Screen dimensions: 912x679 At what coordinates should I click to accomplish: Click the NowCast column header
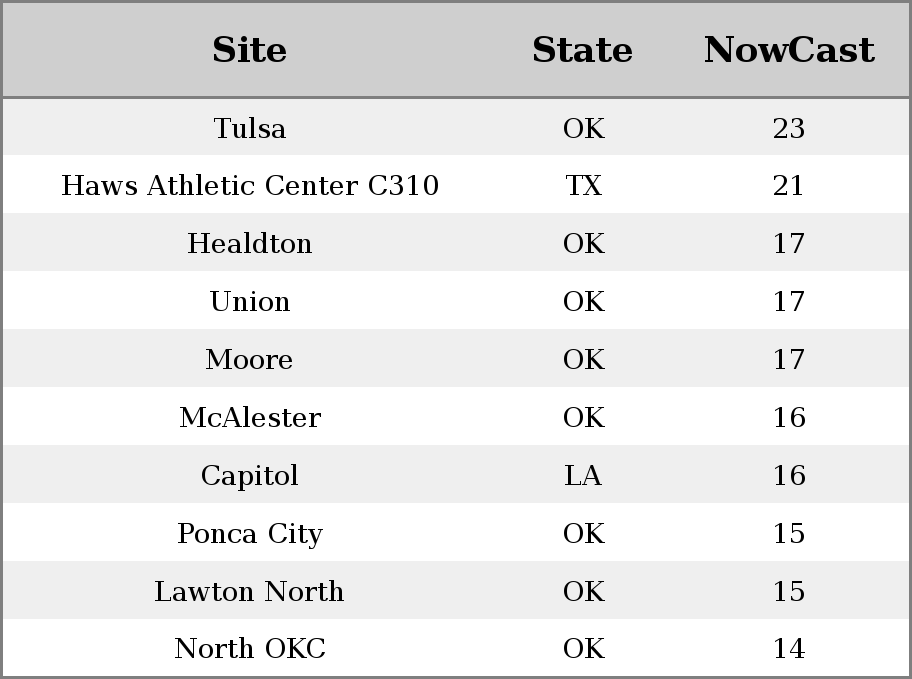[x=789, y=49]
